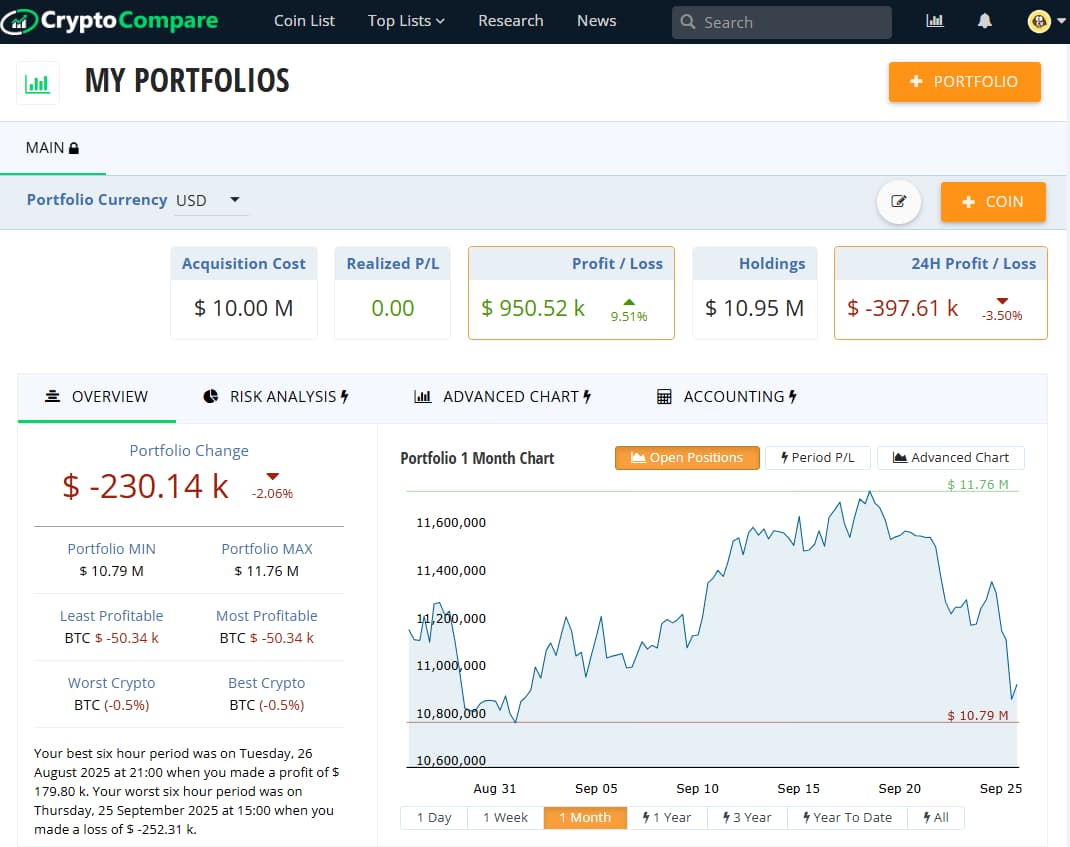The height and width of the screenshot is (847, 1070).
Task: Switch chart to Open Positions view
Action: tap(687, 457)
